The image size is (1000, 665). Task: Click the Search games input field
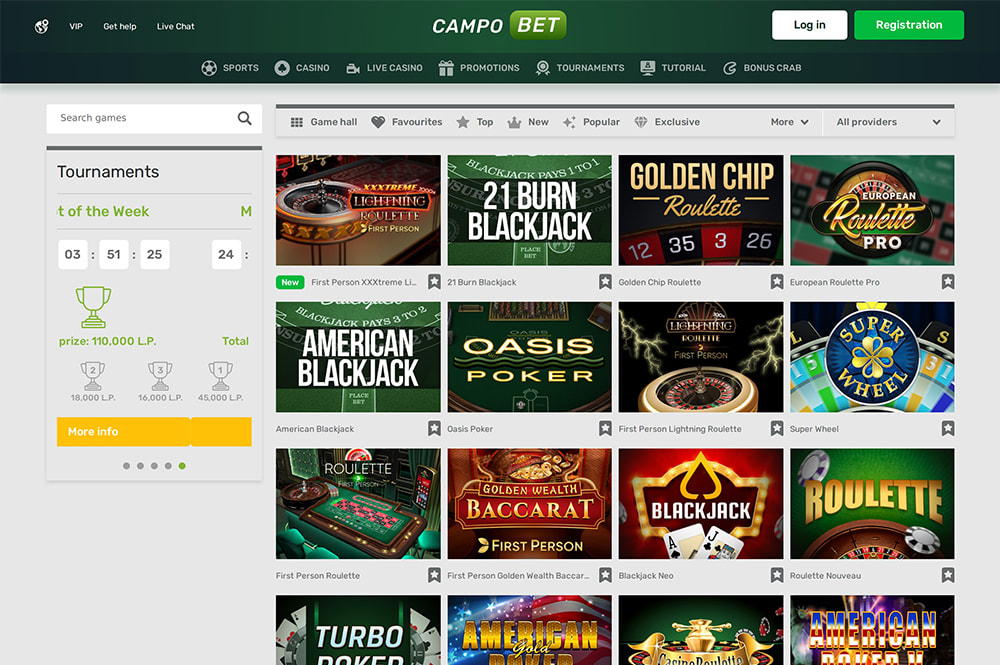(x=154, y=119)
